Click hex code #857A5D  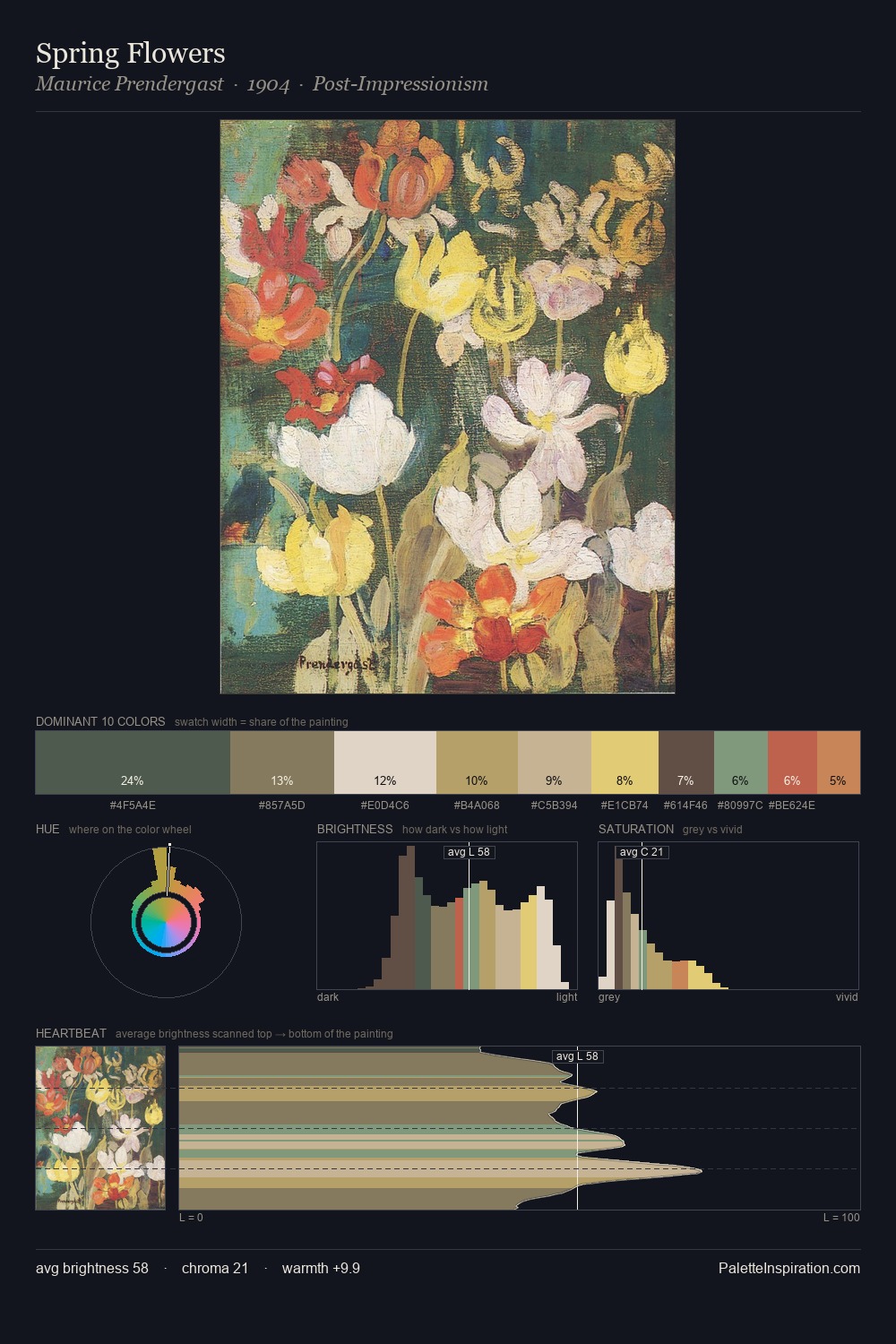(282, 806)
